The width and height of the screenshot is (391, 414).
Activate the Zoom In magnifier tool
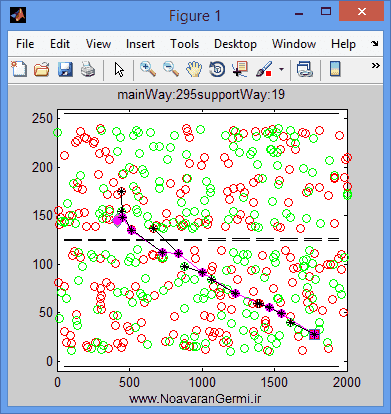pos(148,69)
